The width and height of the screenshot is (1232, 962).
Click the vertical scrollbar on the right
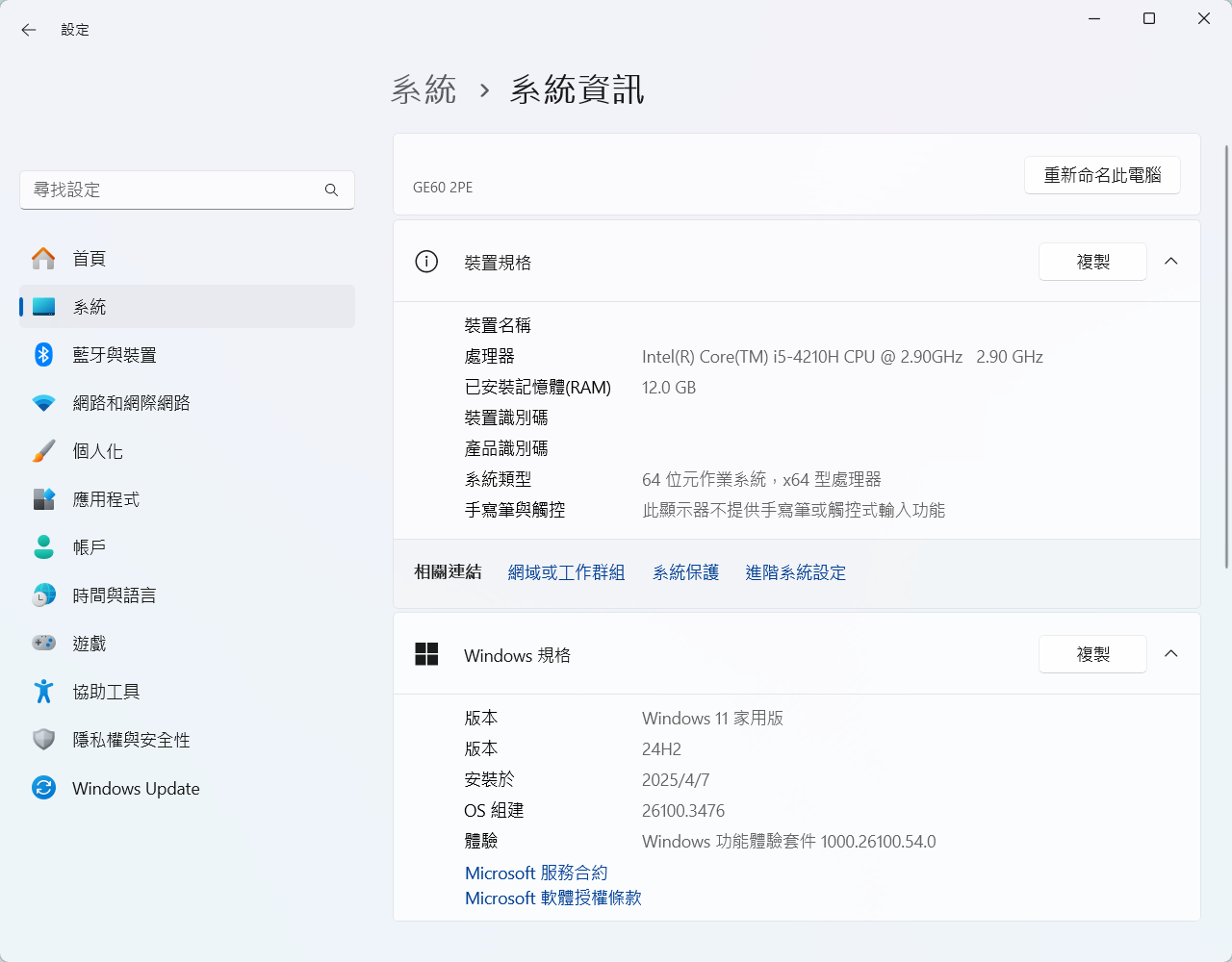1226,356
